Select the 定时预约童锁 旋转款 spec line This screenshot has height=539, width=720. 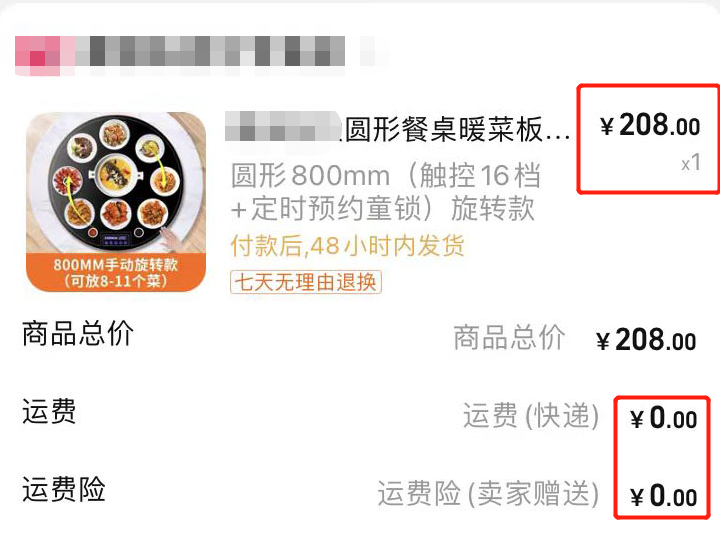tap(383, 209)
